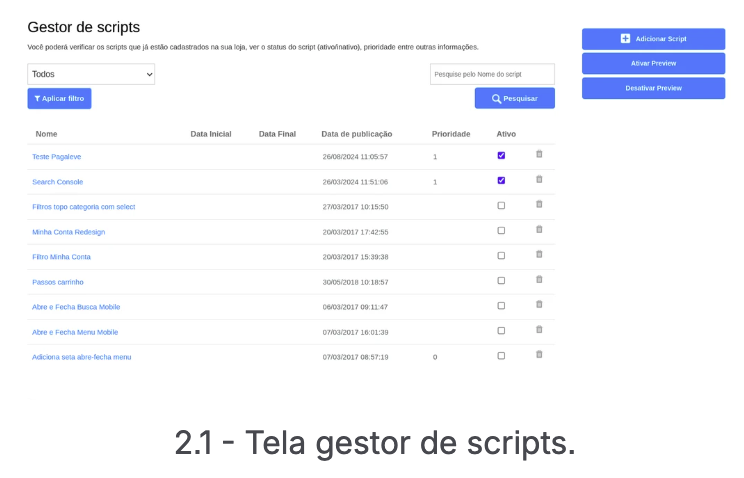Image resolution: width=744 pixels, height=478 pixels.
Task: Click the Aplicar filtro button
Action: (x=59, y=98)
